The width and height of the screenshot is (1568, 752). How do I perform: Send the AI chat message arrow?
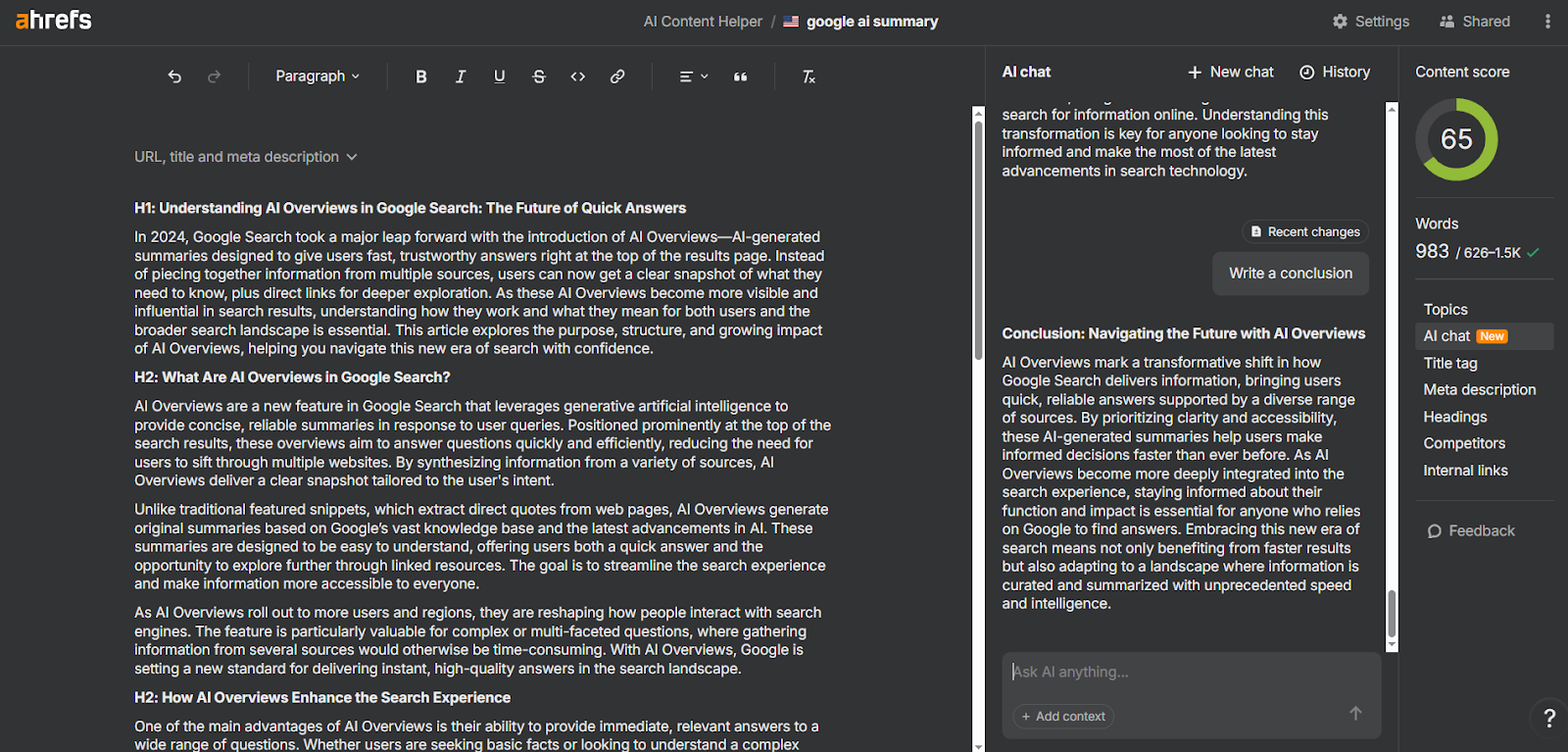(1355, 714)
